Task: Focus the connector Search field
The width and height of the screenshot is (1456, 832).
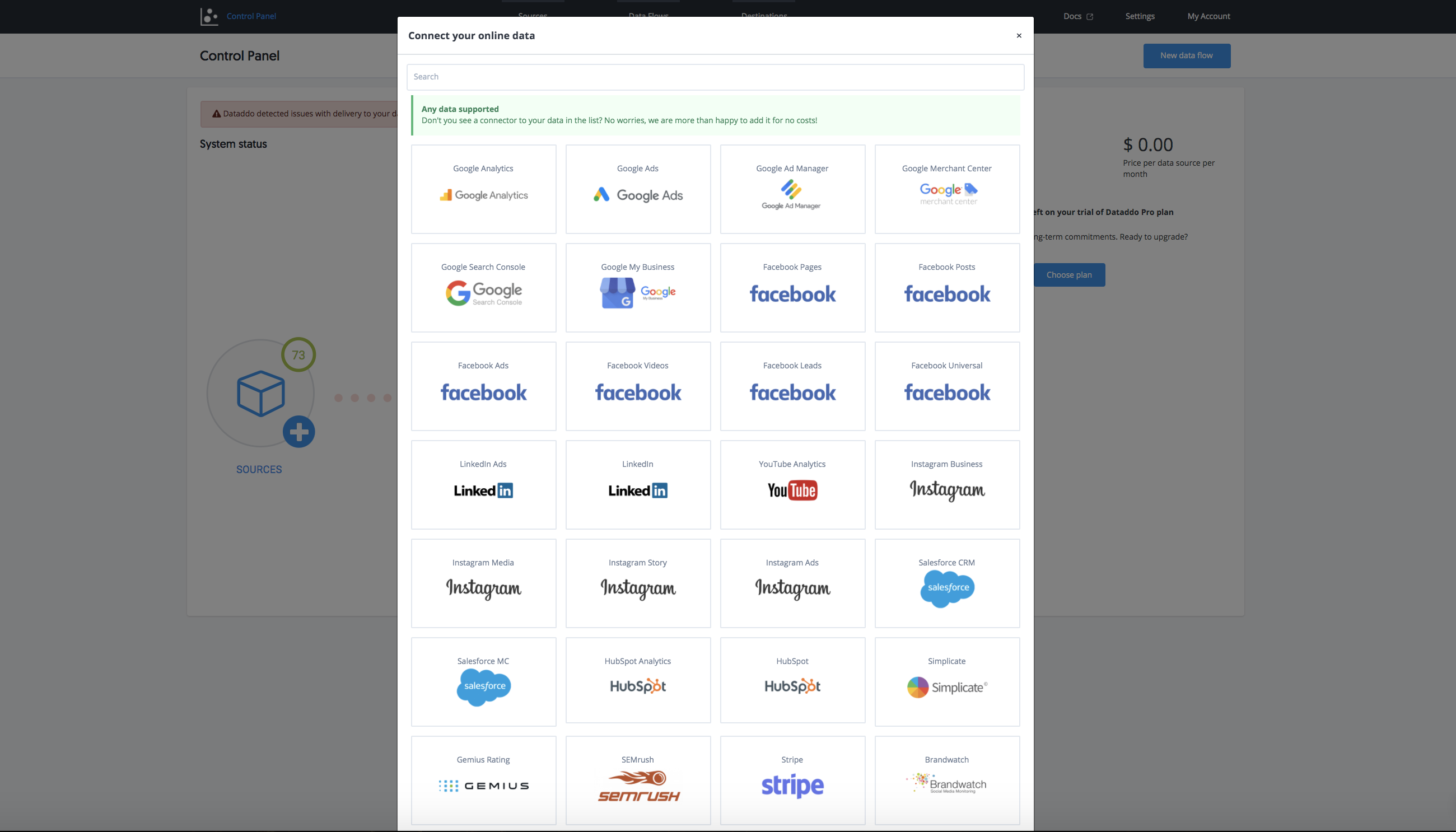Action: [716, 77]
